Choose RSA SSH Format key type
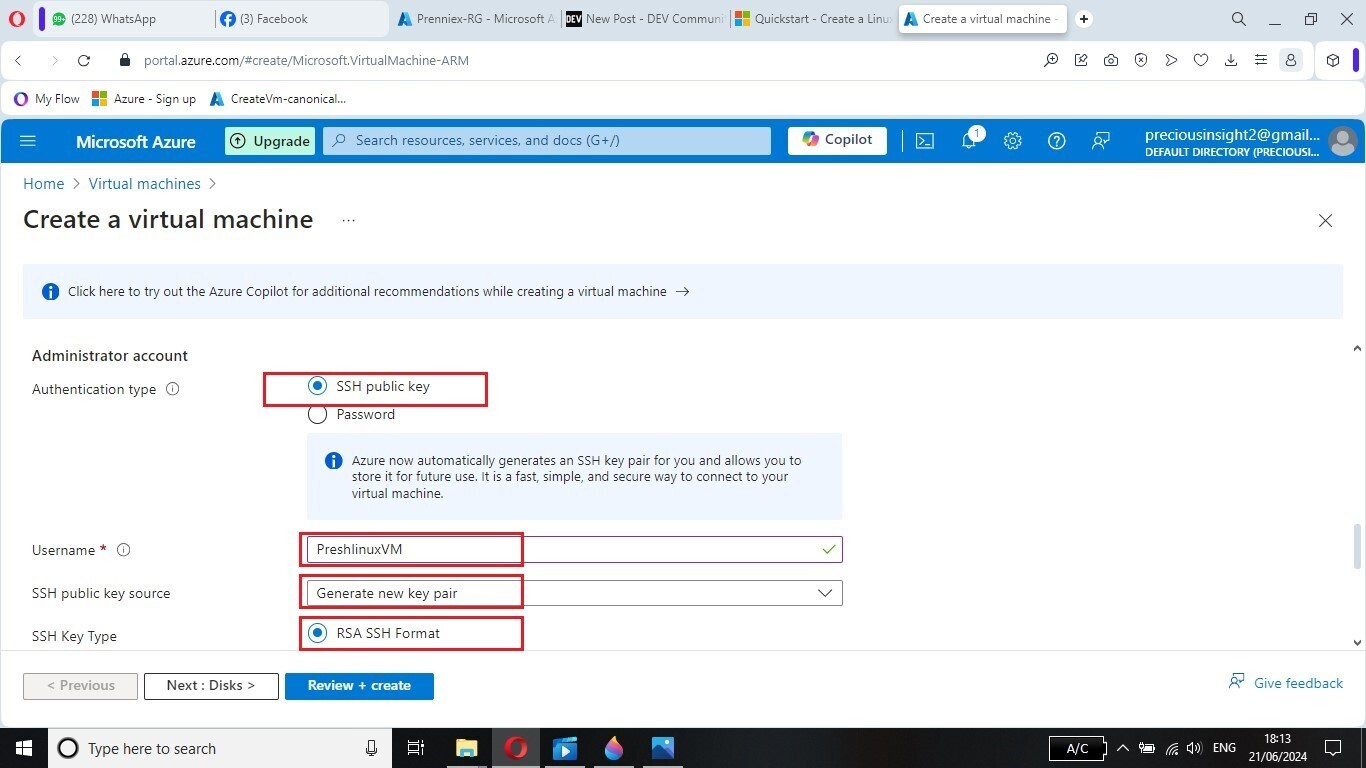 point(318,633)
